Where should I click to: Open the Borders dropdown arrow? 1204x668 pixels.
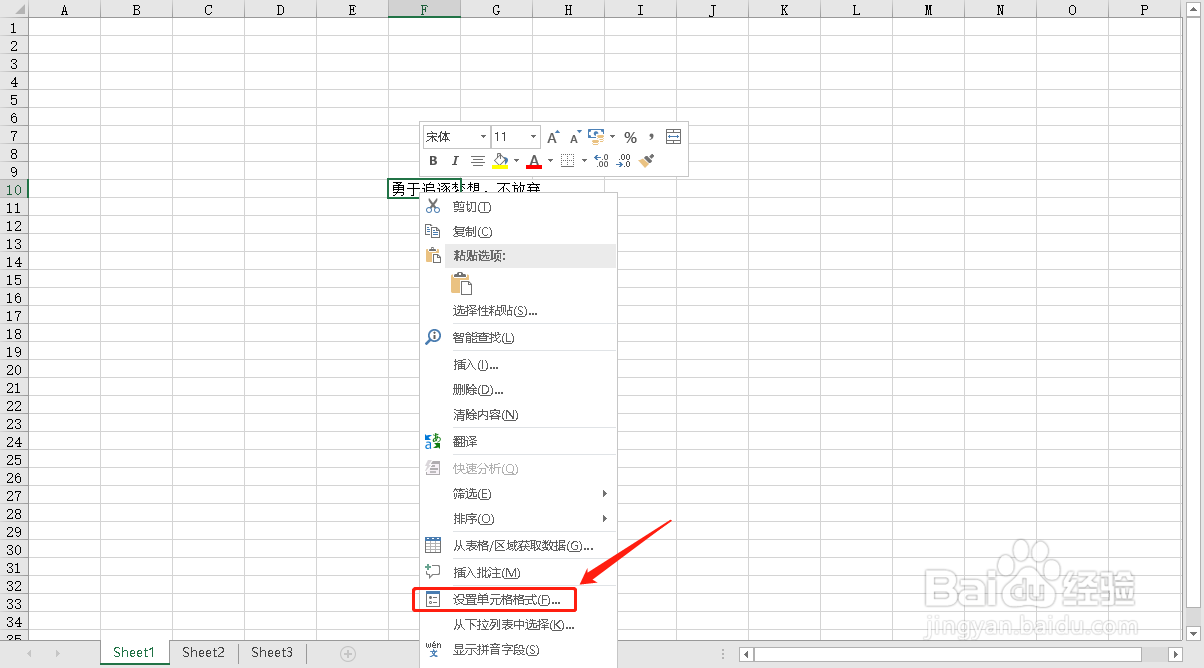[x=584, y=160]
